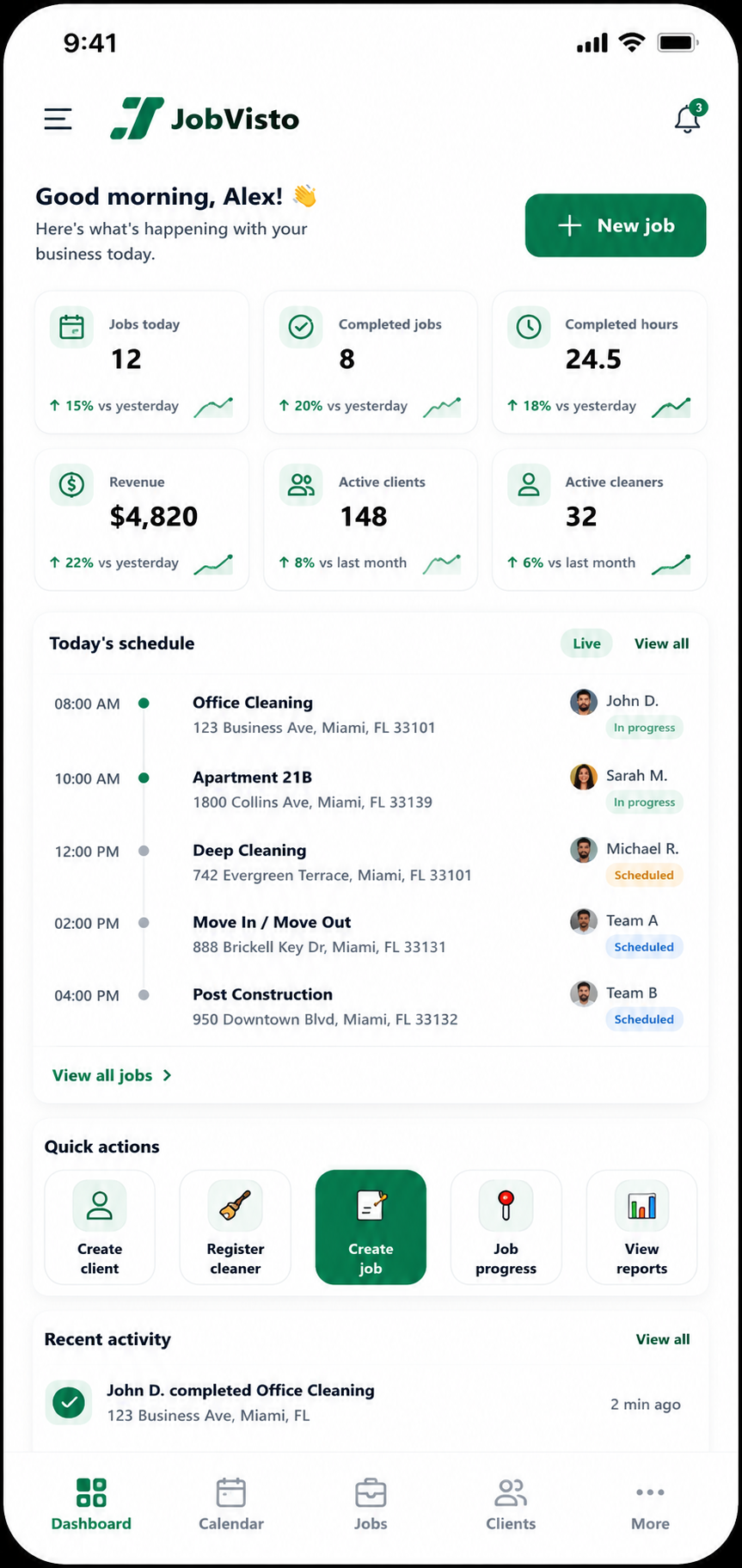The image size is (742, 1568).
Task: Click the Active cleaners person icon
Action: coord(528,484)
